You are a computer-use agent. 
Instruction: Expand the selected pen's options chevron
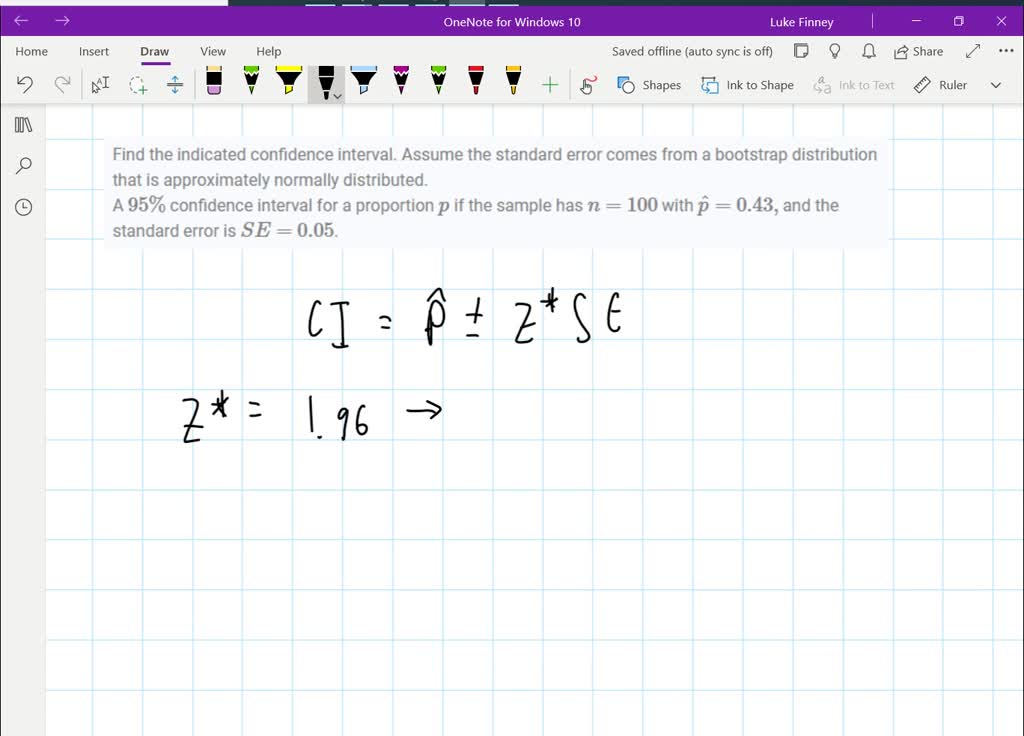tap(339, 96)
